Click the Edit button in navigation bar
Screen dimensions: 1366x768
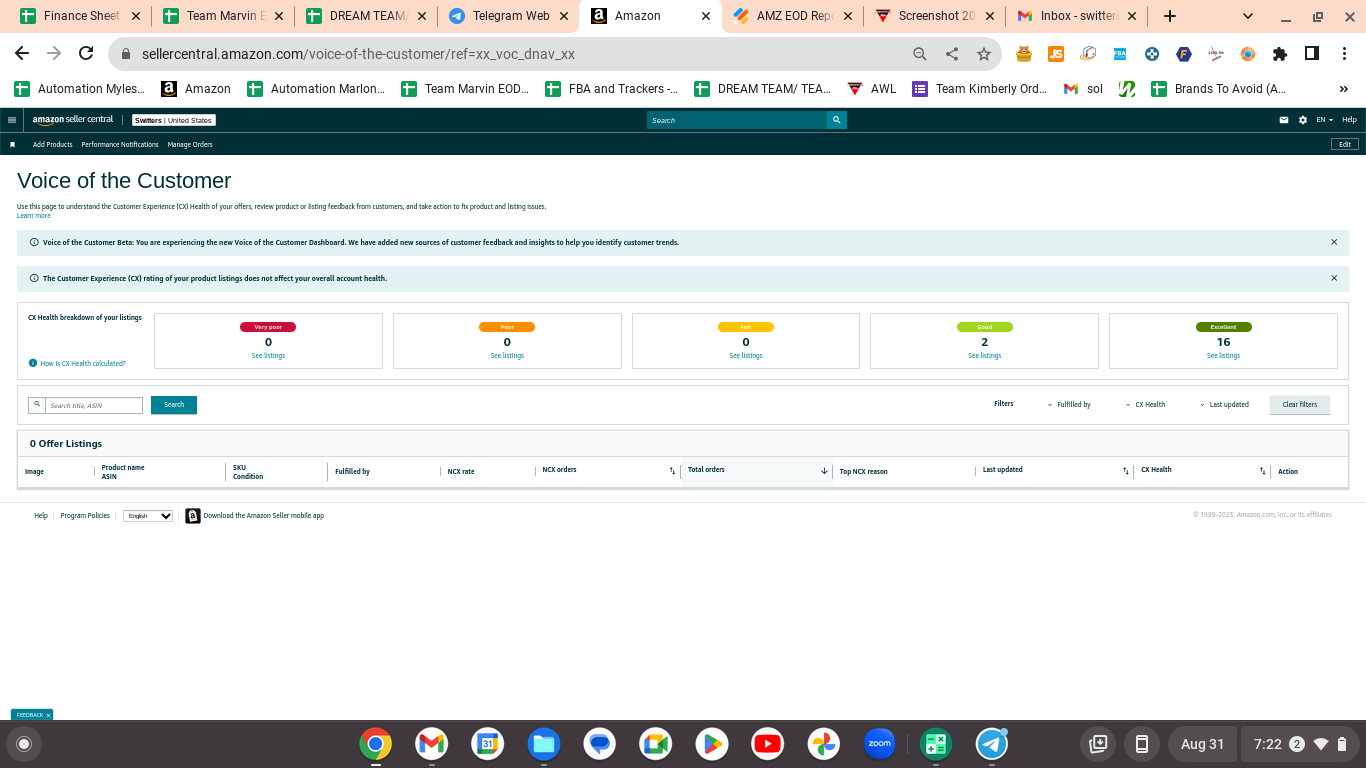(x=1345, y=145)
